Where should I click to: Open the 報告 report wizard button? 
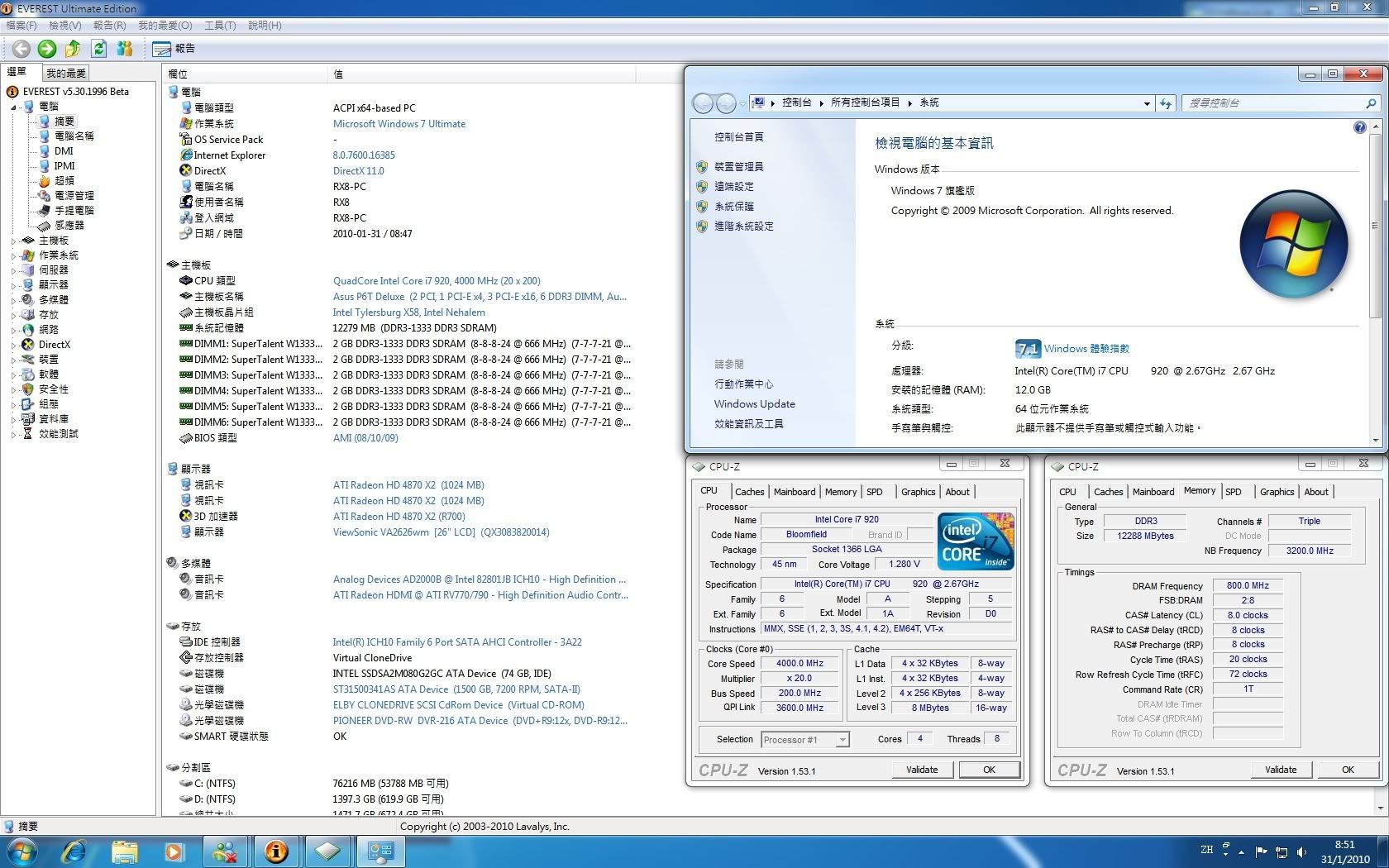click(x=174, y=49)
